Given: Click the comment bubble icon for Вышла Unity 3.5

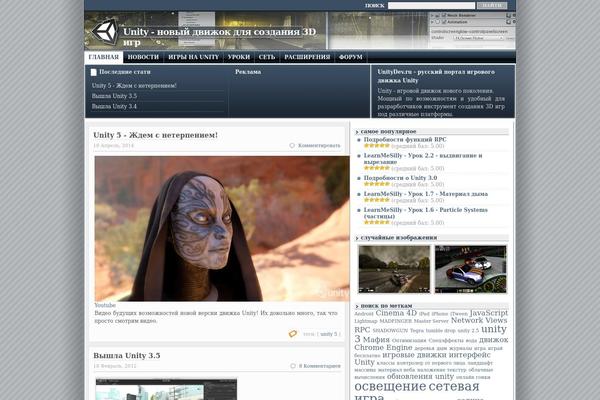Looking at the screenshot, I should click(293, 366).
